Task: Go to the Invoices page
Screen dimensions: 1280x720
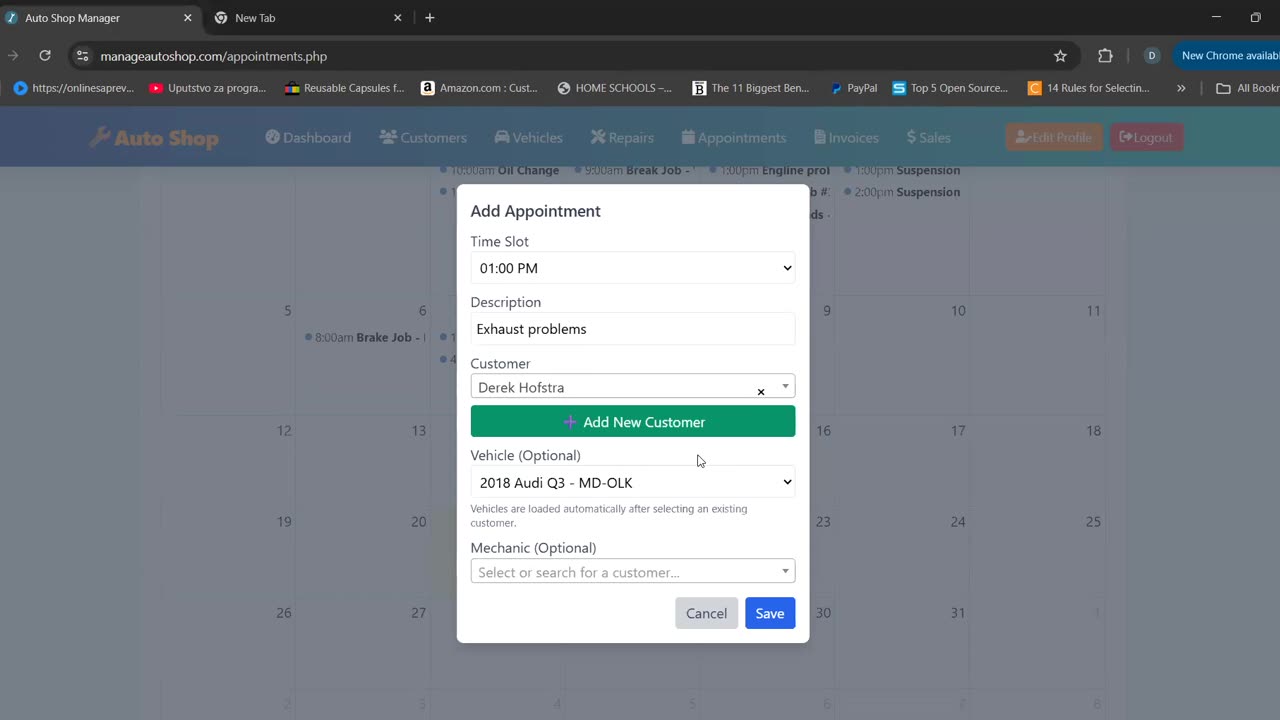Action: (846, 138)
